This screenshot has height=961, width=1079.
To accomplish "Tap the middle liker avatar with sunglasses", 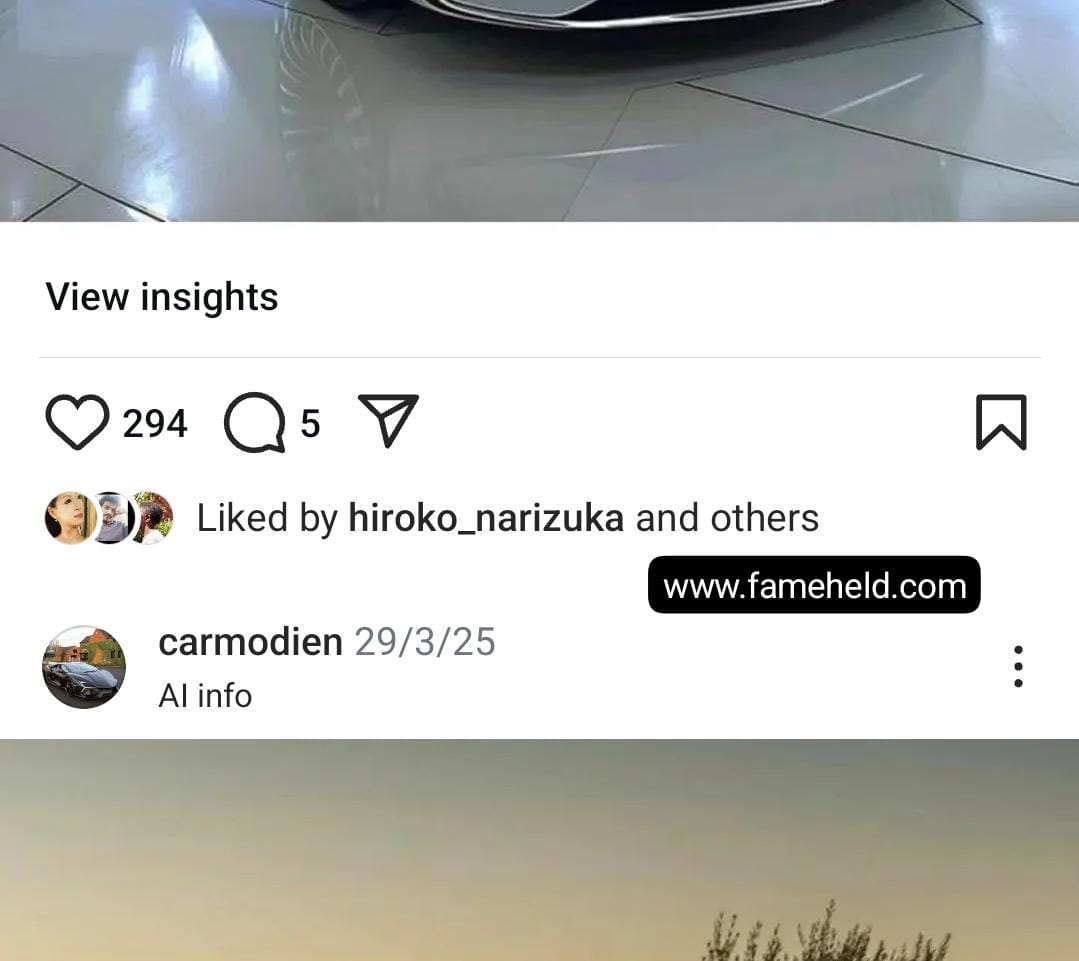I will click(112, 517).
